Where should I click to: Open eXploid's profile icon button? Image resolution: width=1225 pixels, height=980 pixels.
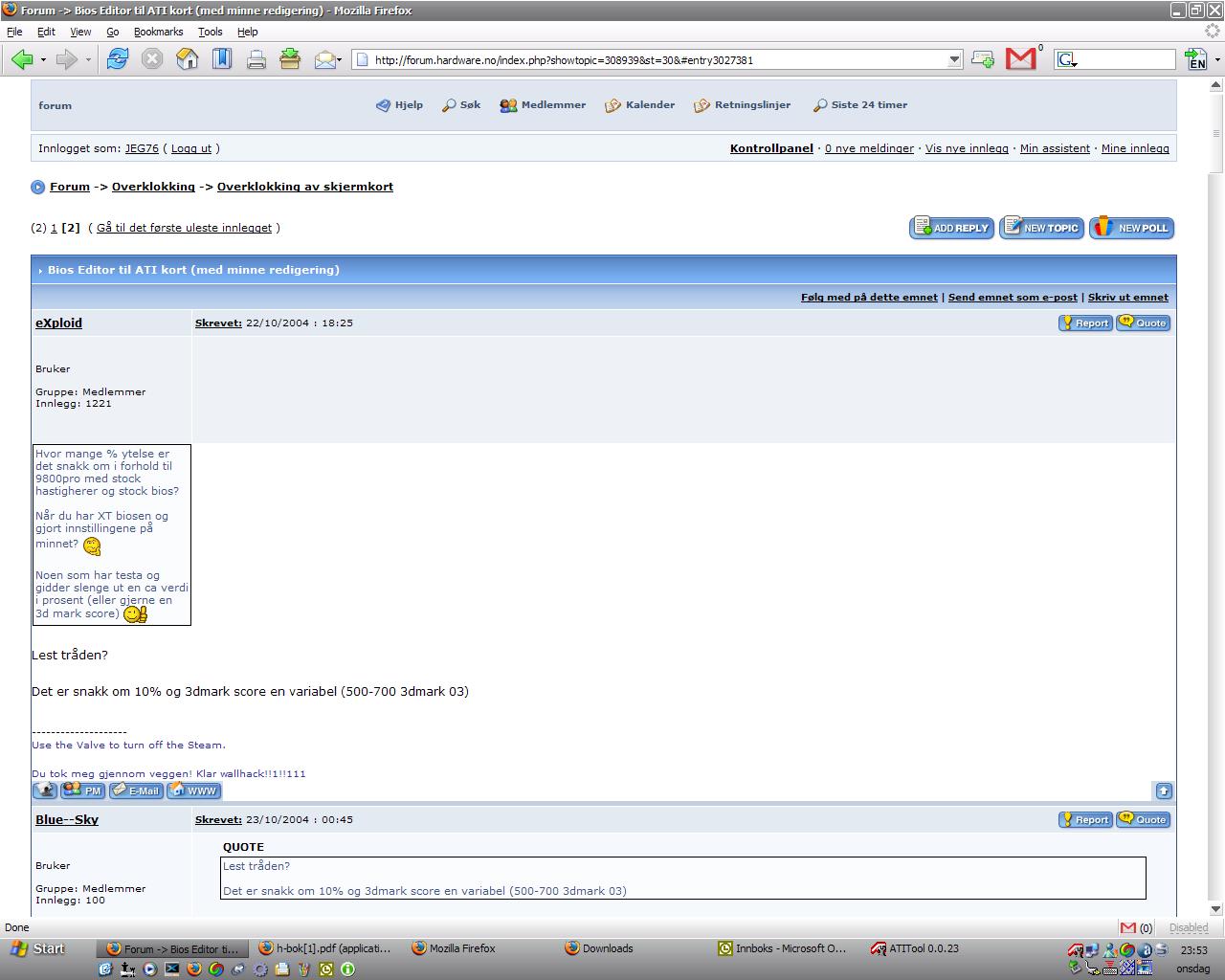click(x=45, y=791)
